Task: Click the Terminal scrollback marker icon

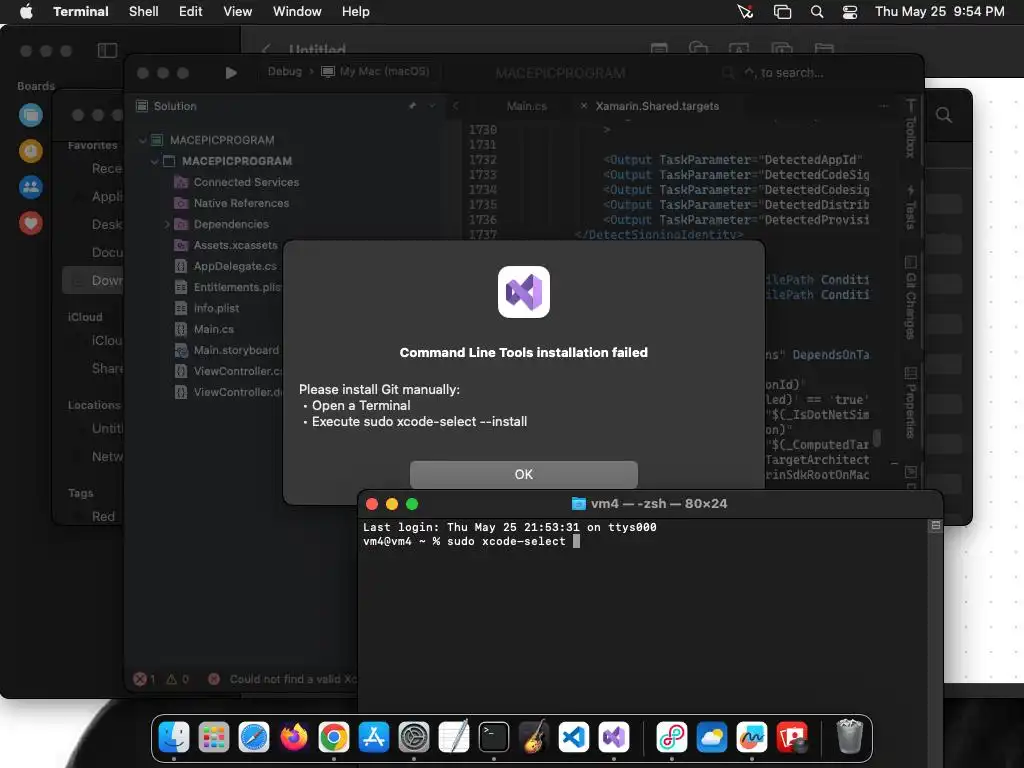Action: pos(935,525)
